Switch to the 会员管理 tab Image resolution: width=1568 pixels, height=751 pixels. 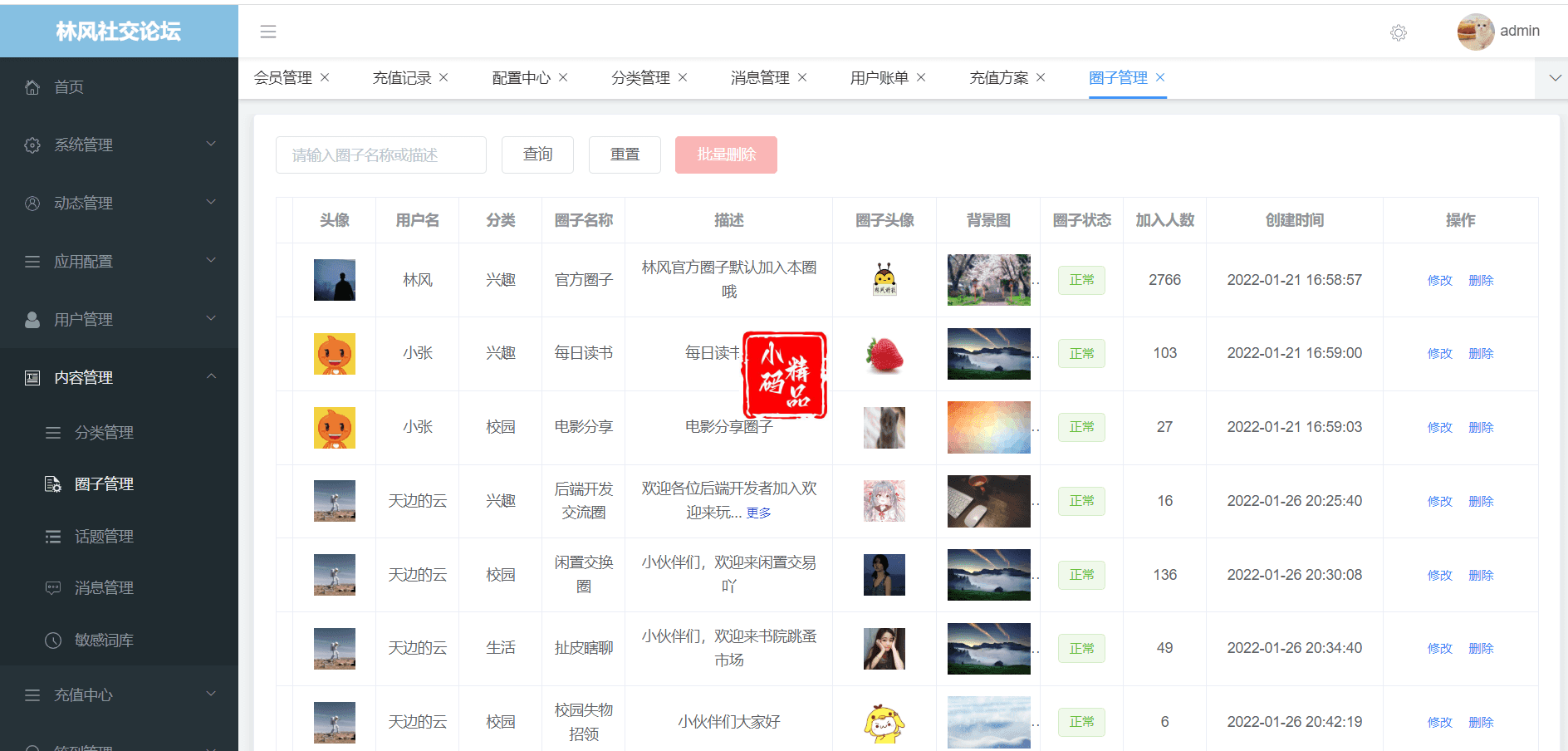283,78
